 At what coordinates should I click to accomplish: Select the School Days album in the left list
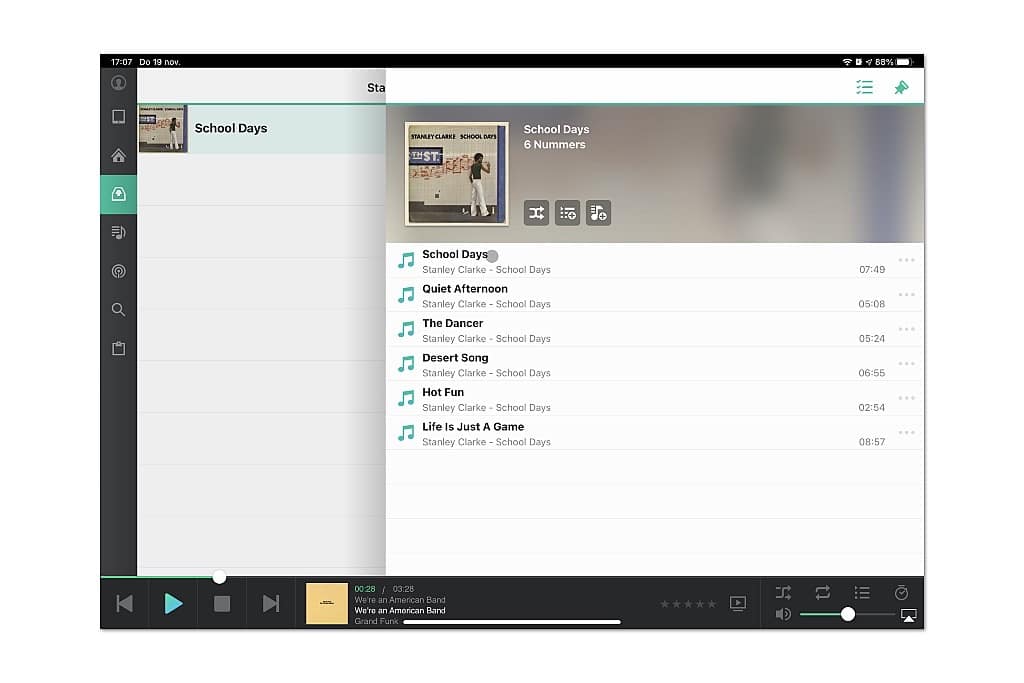(x=262, y=129)
